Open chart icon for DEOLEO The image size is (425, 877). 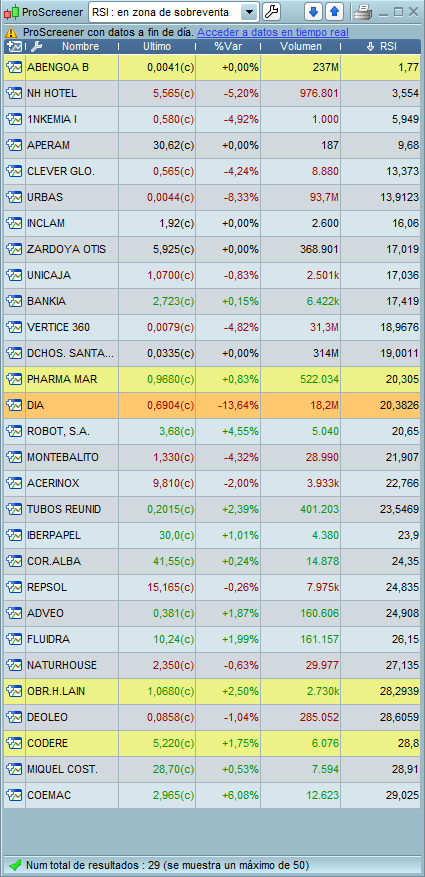click(14, 718)
